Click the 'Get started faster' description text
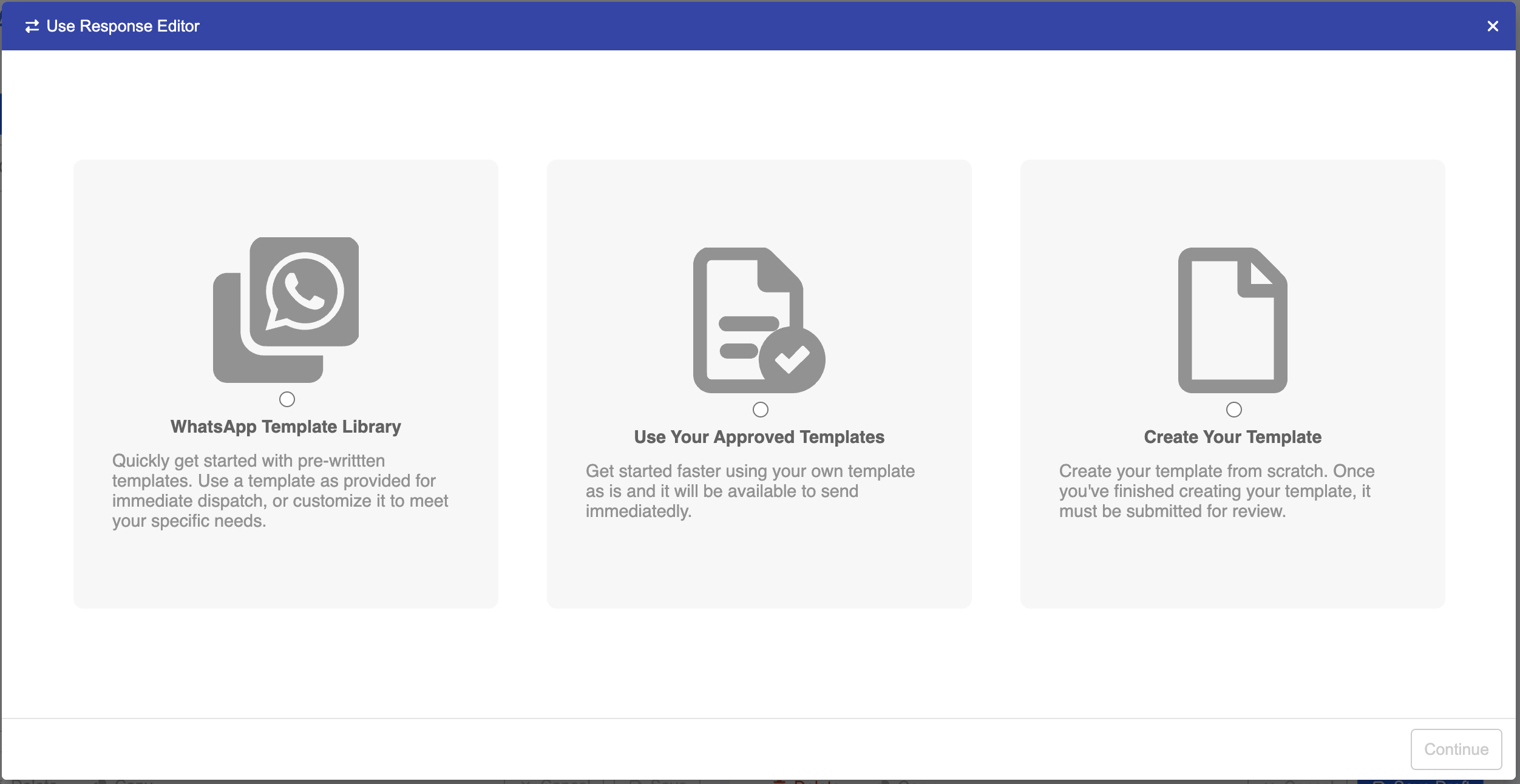The width and height of the screenshot is (1520, 784). [x=750, y=490]
